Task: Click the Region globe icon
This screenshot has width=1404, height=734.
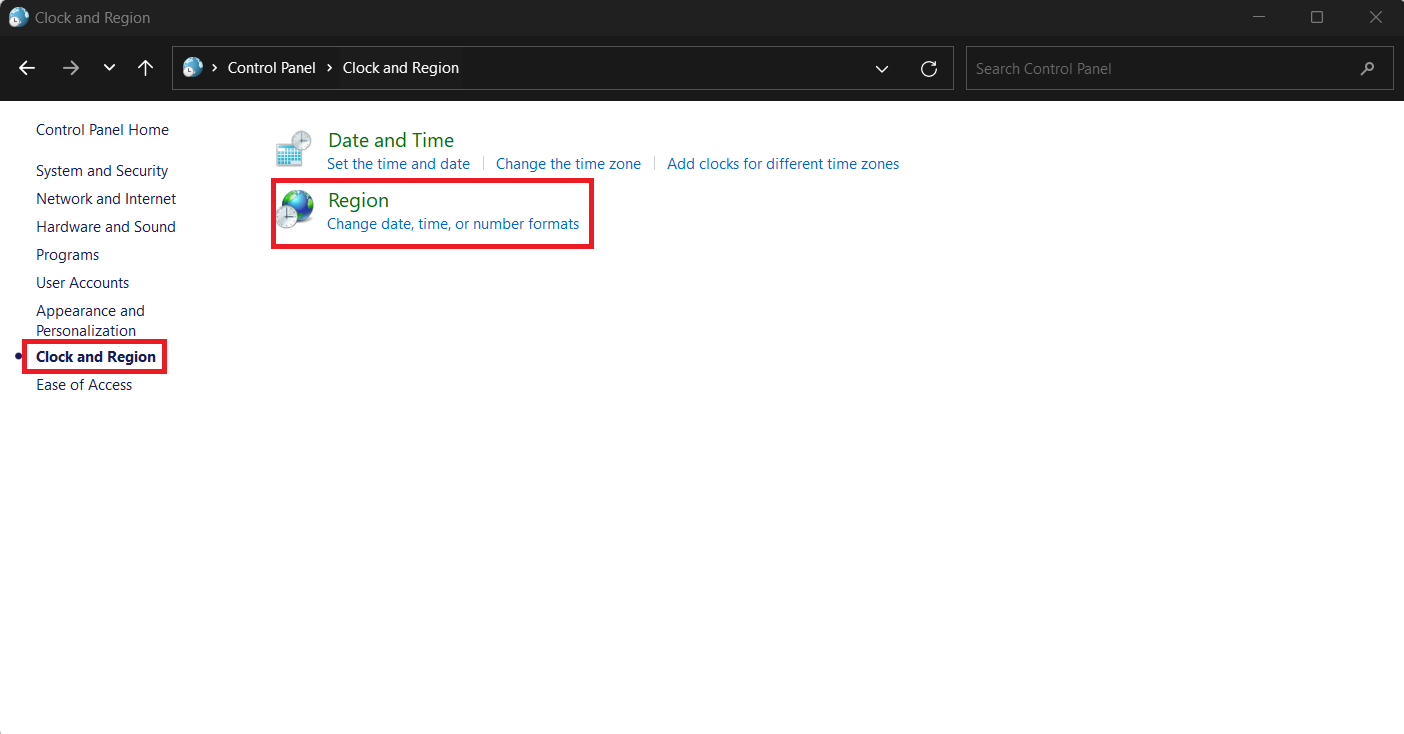Action: click(x=295, y=210)
